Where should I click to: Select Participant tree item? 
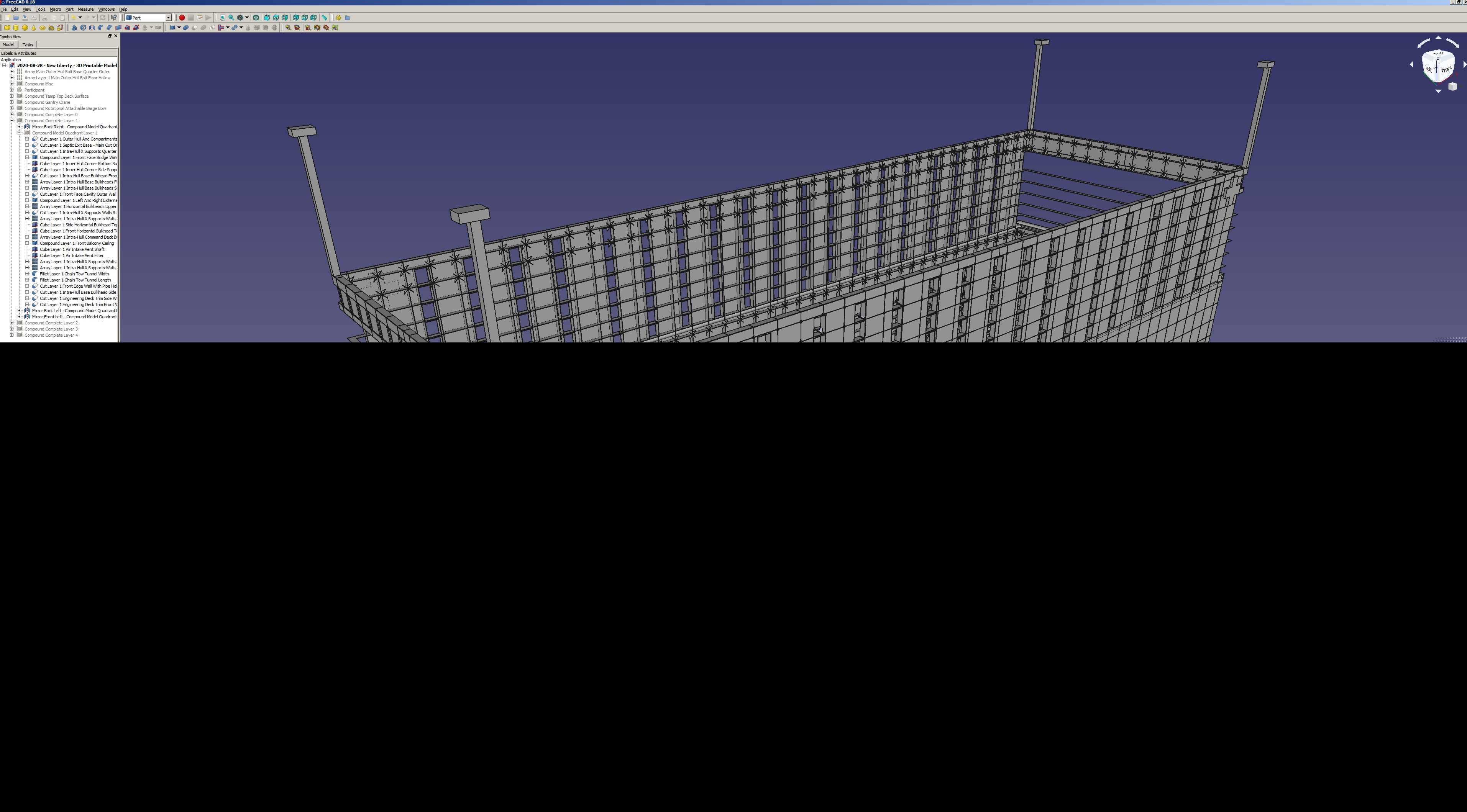click(34, 90)
